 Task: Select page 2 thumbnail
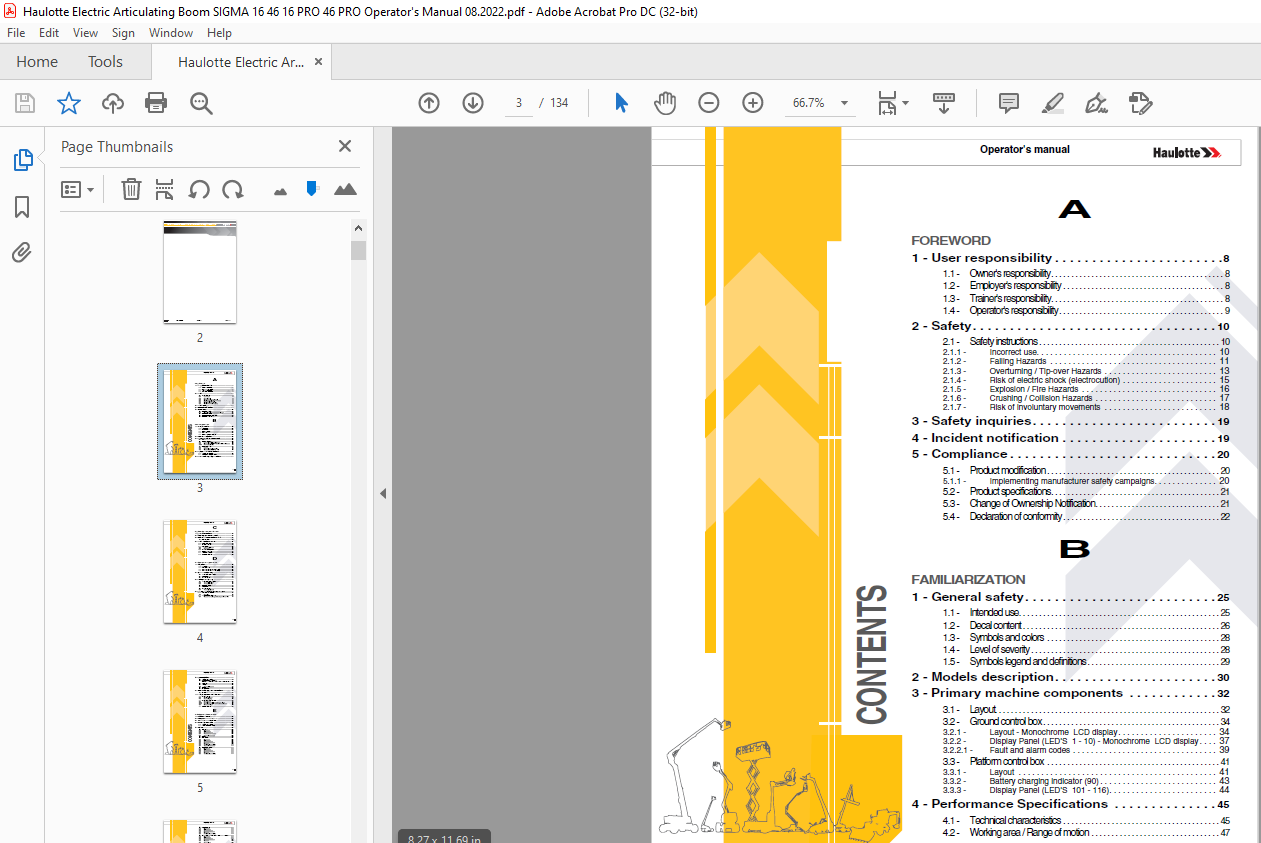click(x=200, y=272)
